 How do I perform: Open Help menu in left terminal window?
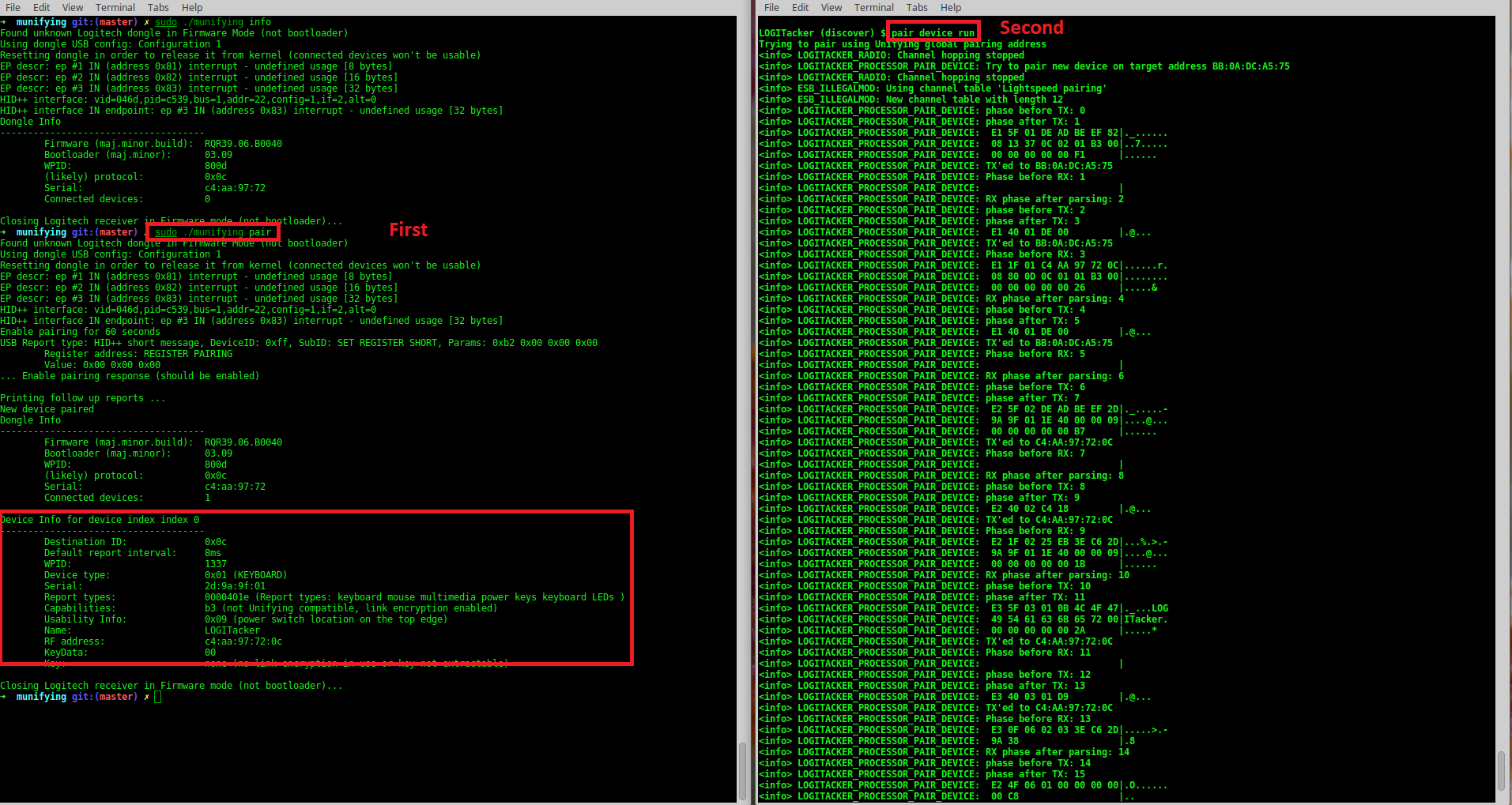pyautogui.click(x=192, y=7)
